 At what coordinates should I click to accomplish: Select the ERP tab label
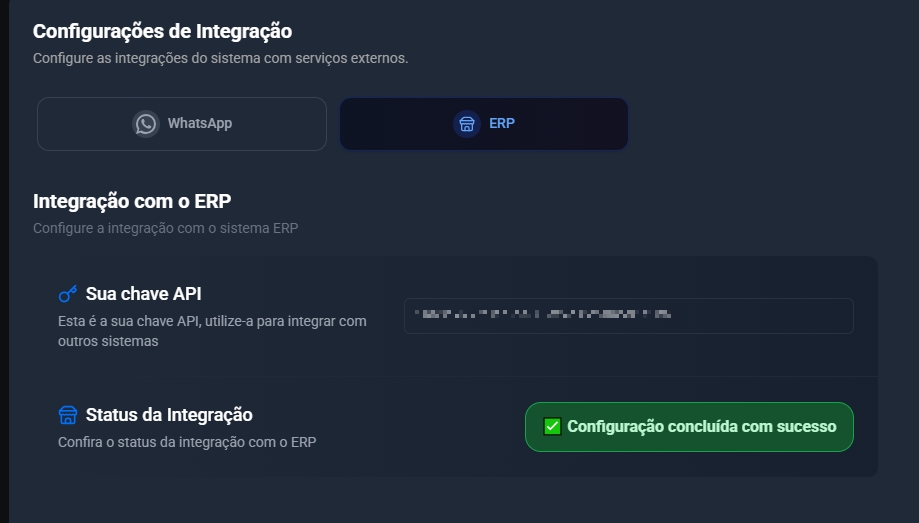tap(502, 124)
